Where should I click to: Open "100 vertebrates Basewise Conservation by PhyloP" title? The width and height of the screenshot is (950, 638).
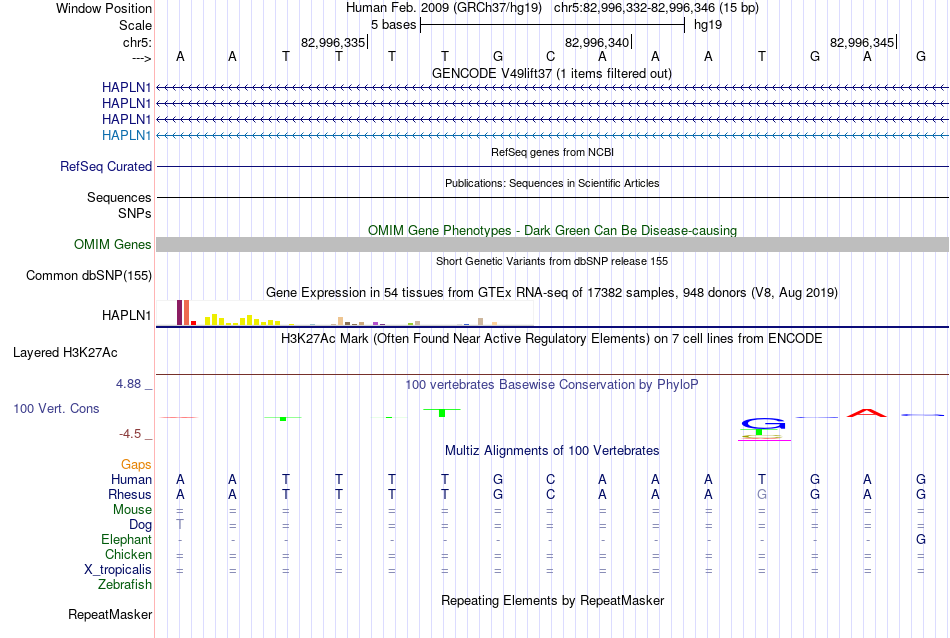pyautogui.click(x=552, y=384)
